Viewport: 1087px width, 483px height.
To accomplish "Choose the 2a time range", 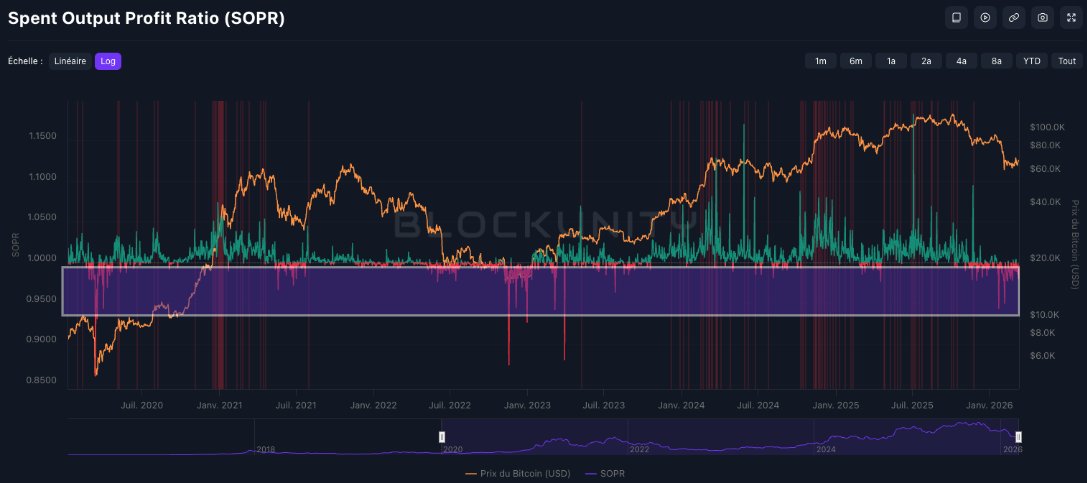I will 926,61.
